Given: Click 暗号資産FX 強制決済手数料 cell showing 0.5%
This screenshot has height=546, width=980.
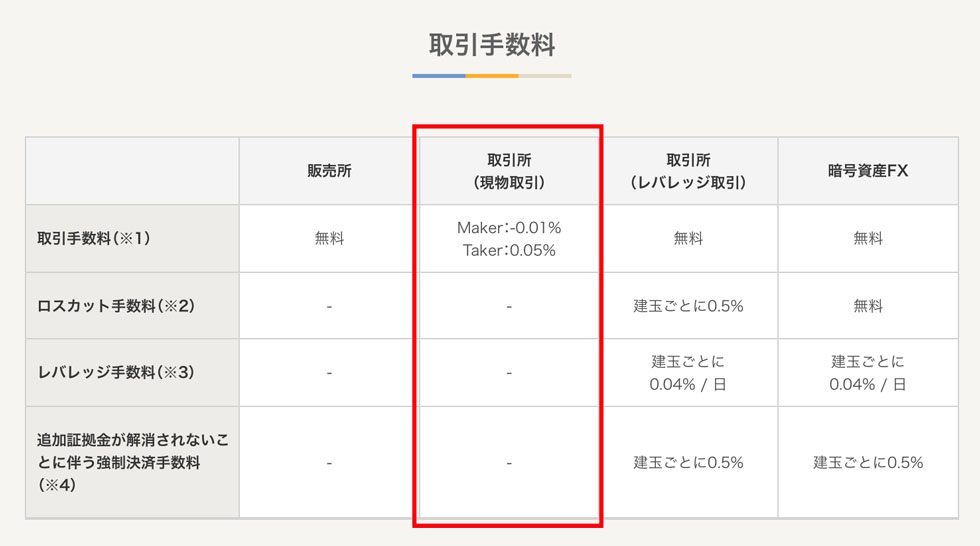Looking at the screenshot, I should pos(868,462).
